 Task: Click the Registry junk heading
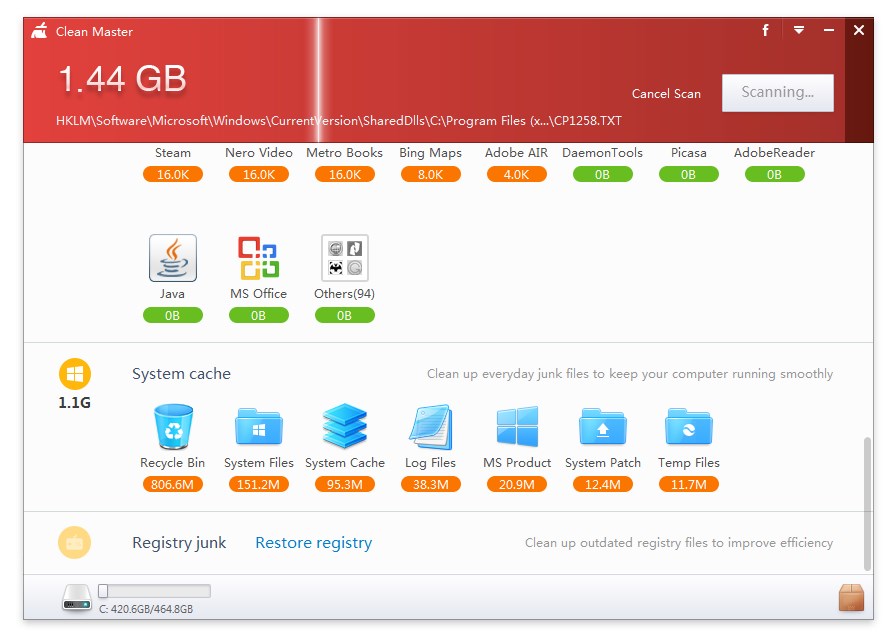(179, 542)
